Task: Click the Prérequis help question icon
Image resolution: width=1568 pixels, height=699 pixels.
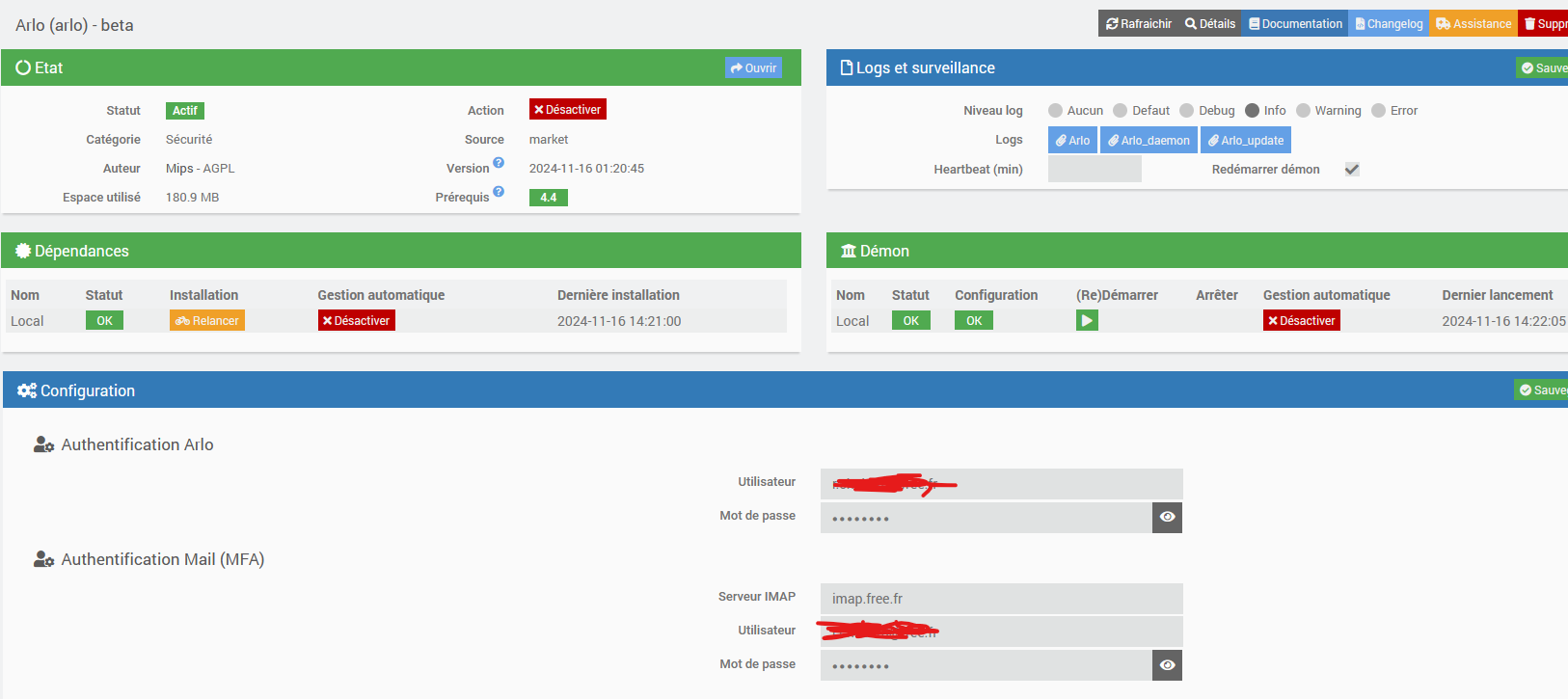Action: pos(499,191)
